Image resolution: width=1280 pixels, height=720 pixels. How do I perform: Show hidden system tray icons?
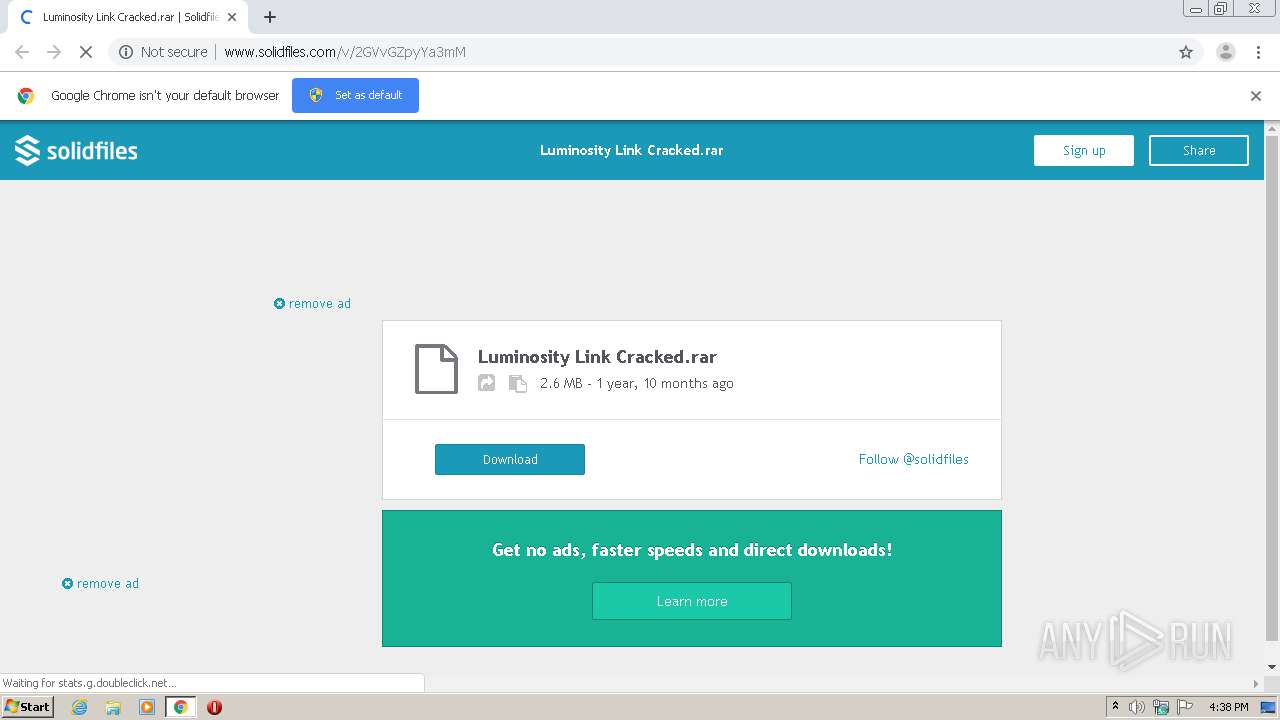[1115, 706]
